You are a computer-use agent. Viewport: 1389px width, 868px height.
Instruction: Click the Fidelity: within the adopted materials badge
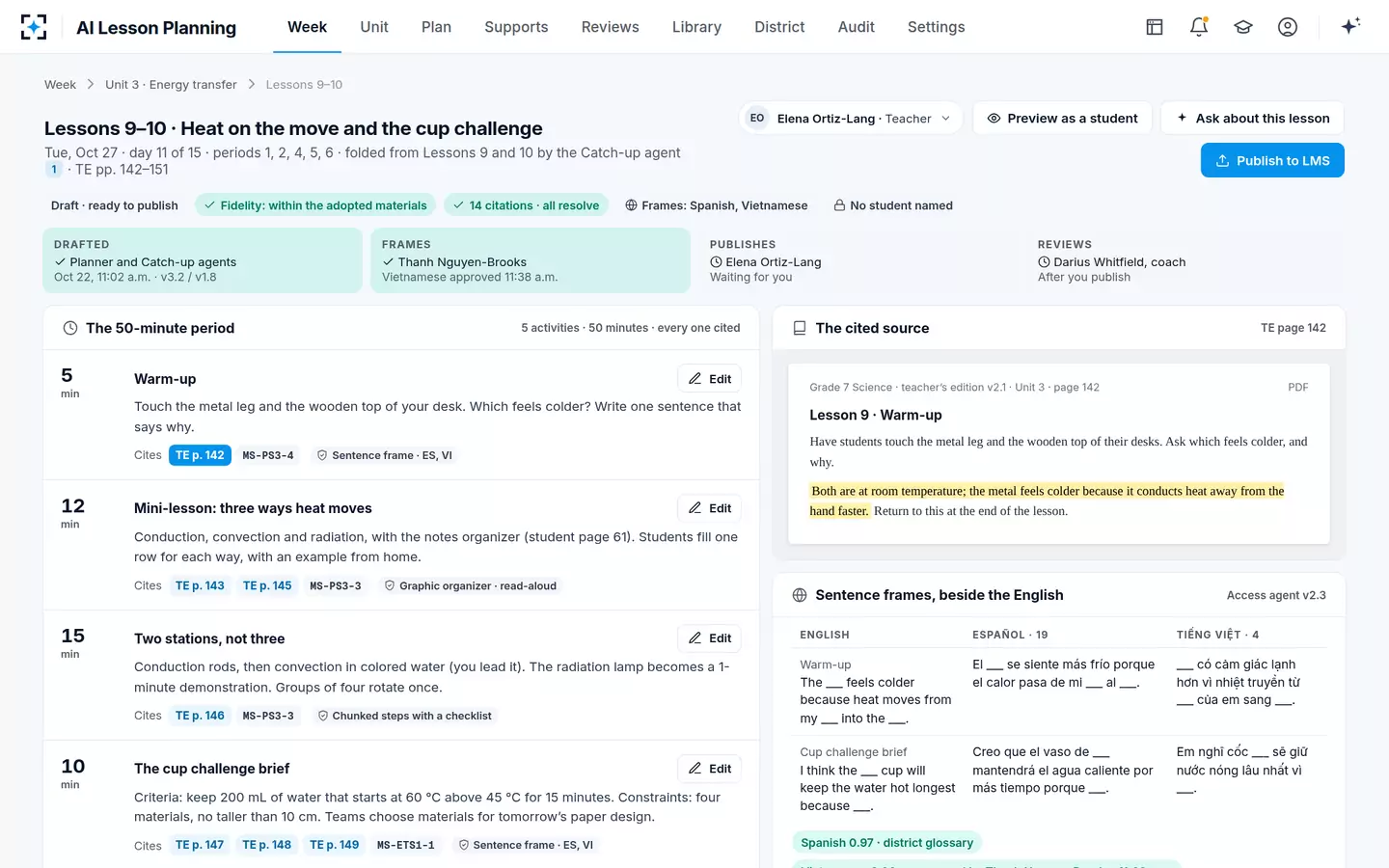point(315,205)
